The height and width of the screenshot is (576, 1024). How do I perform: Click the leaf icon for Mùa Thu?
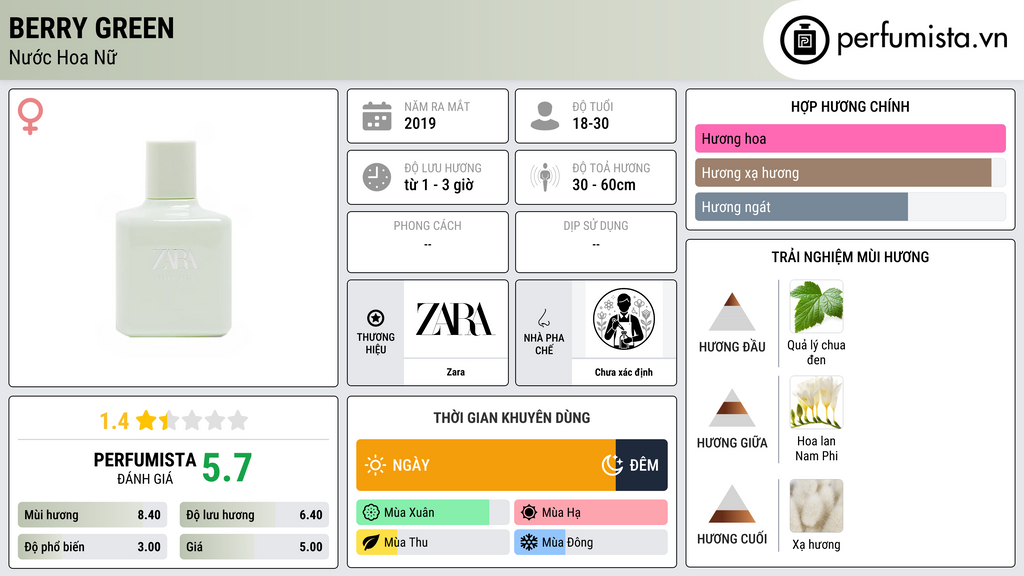tap(371, 542)
